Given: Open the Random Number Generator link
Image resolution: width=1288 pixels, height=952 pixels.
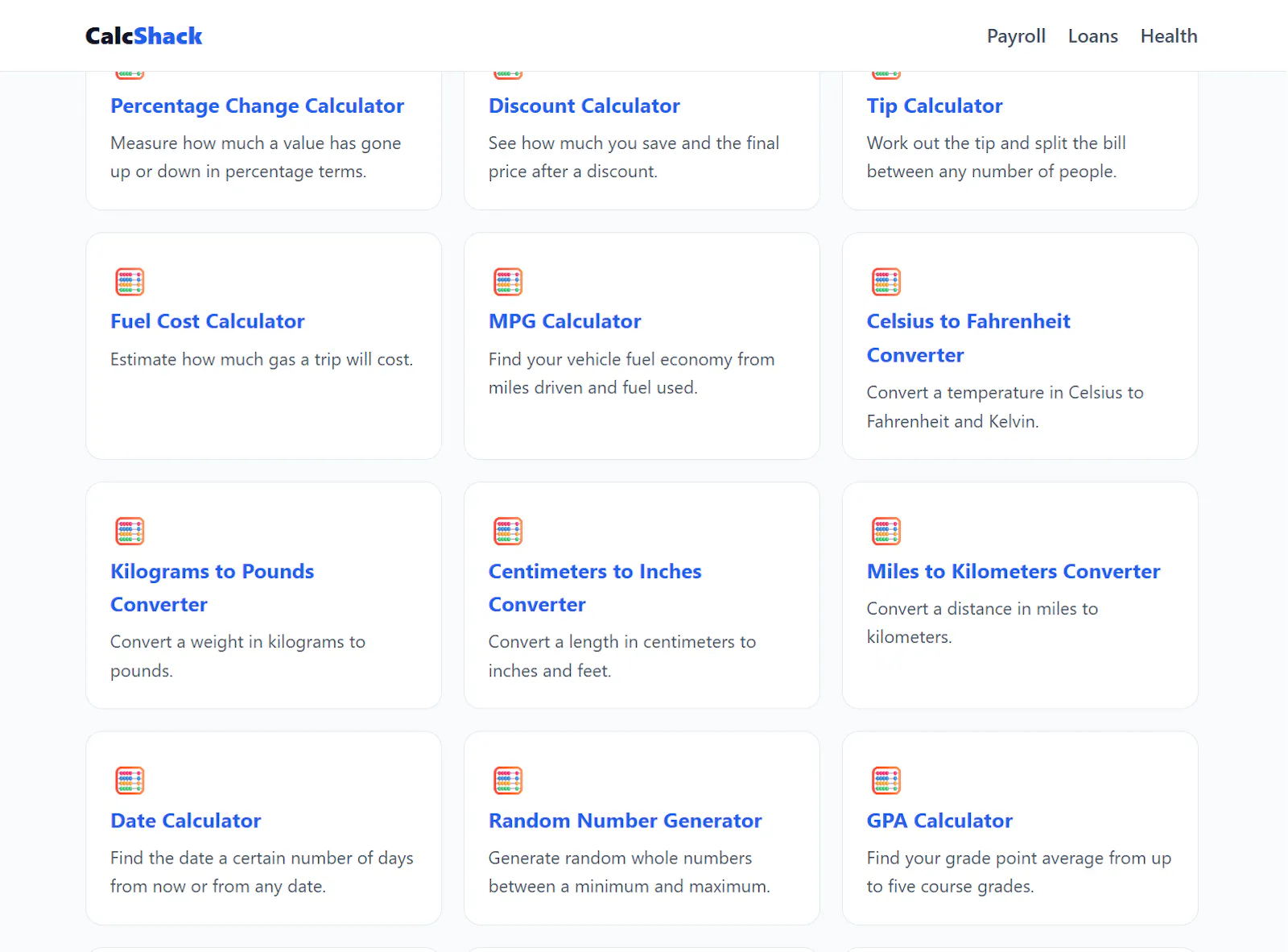Looking at the screenshot, I should click(x=625, y=821).
